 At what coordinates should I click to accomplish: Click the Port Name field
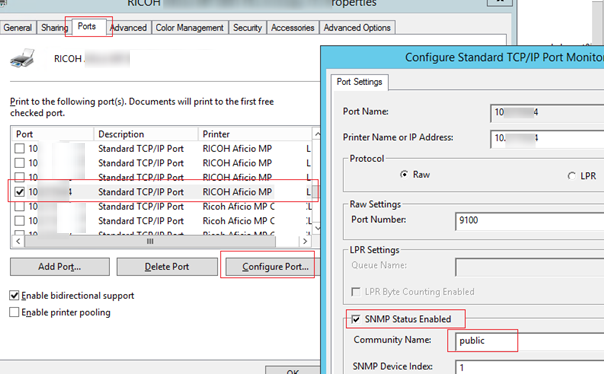point(547,113)
